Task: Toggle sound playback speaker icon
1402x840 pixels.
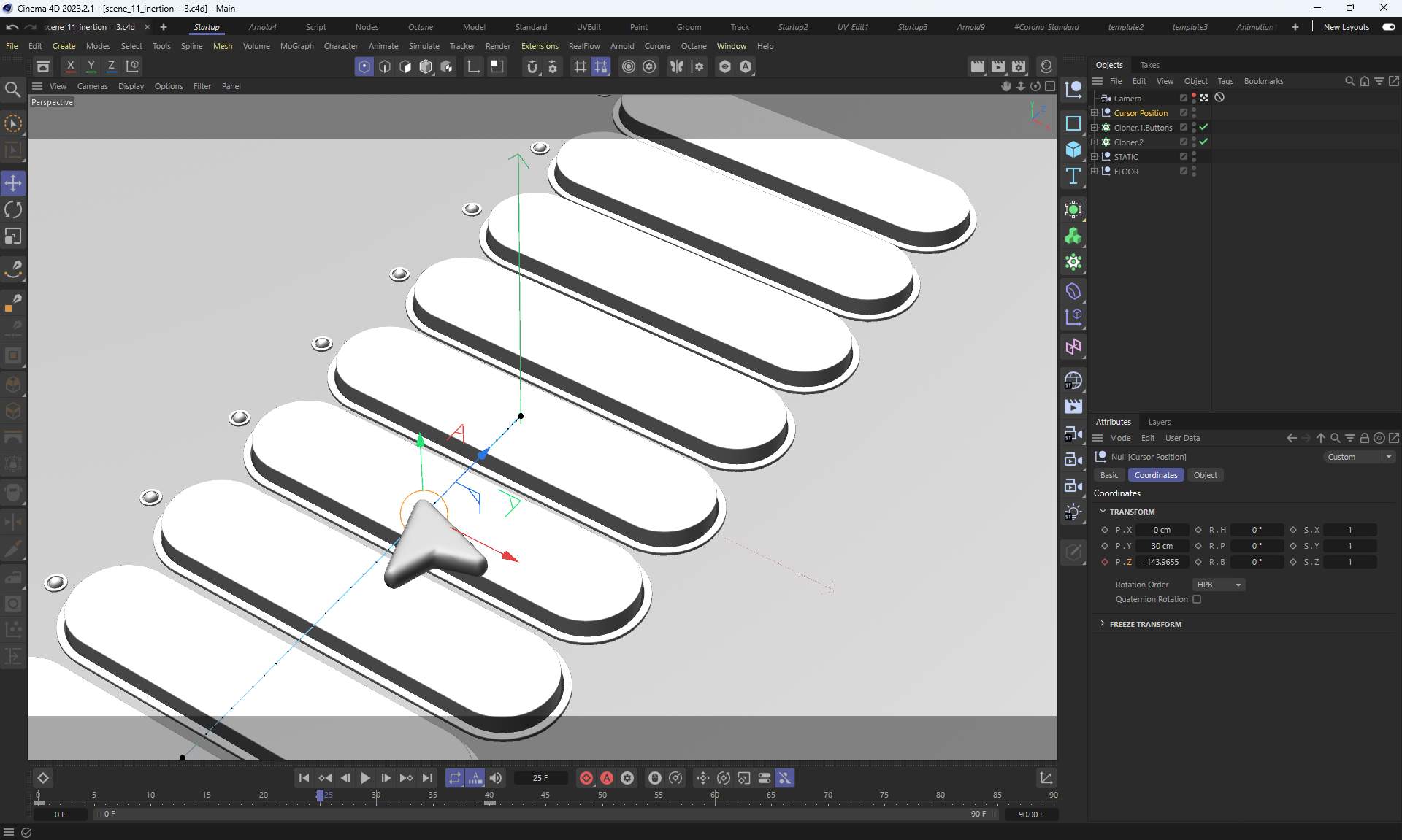Action: tap(496, 778)
